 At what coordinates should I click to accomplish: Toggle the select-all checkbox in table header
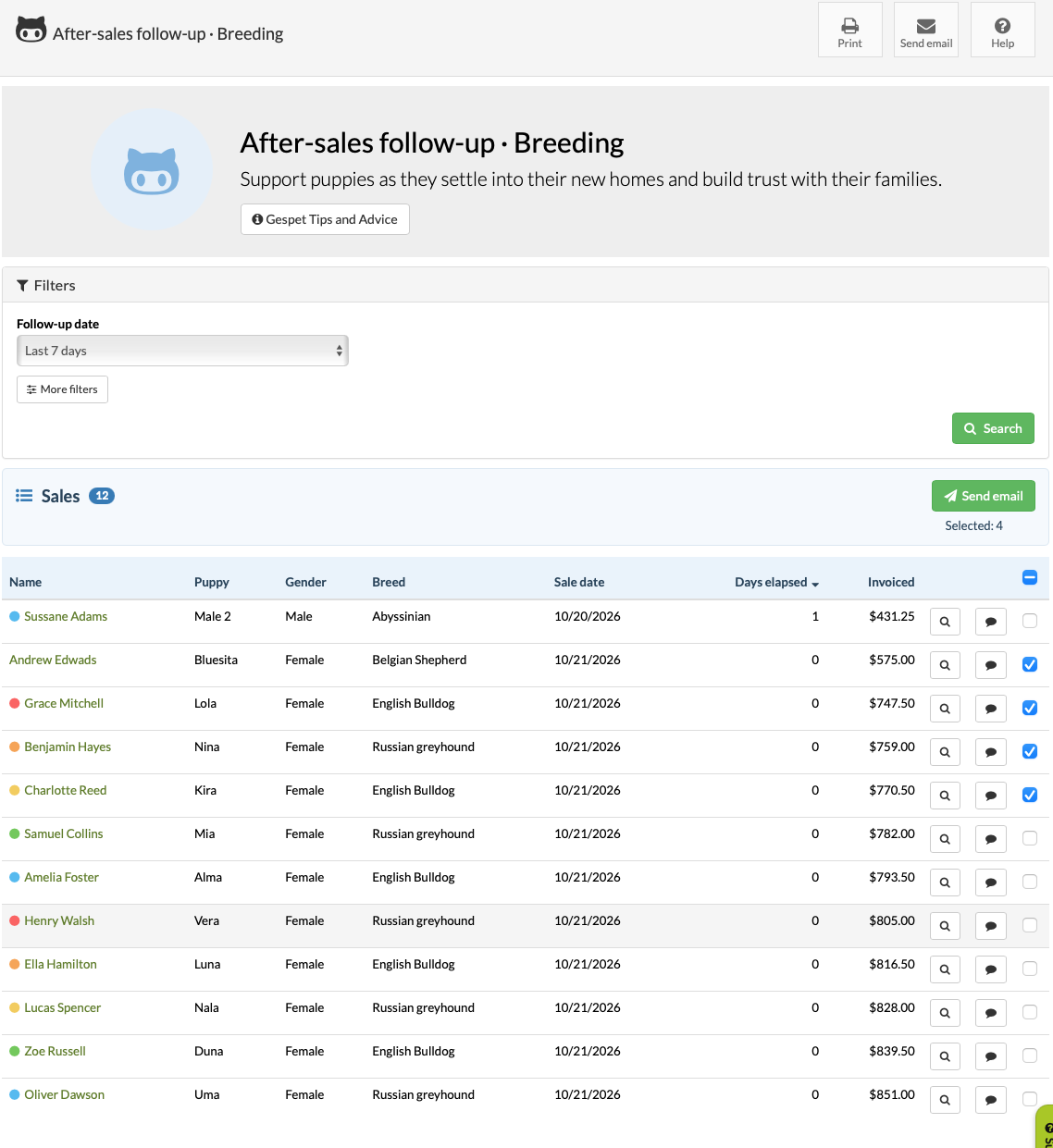[x=1030, y=578]
